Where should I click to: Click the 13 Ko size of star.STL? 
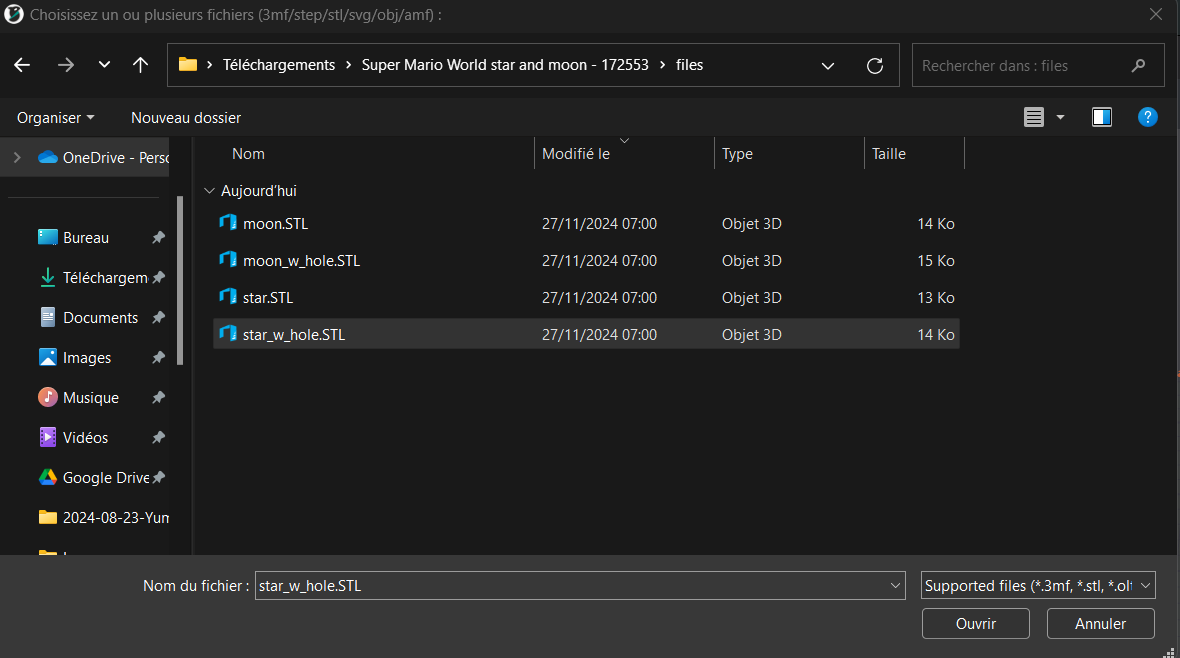coord(935,297)
